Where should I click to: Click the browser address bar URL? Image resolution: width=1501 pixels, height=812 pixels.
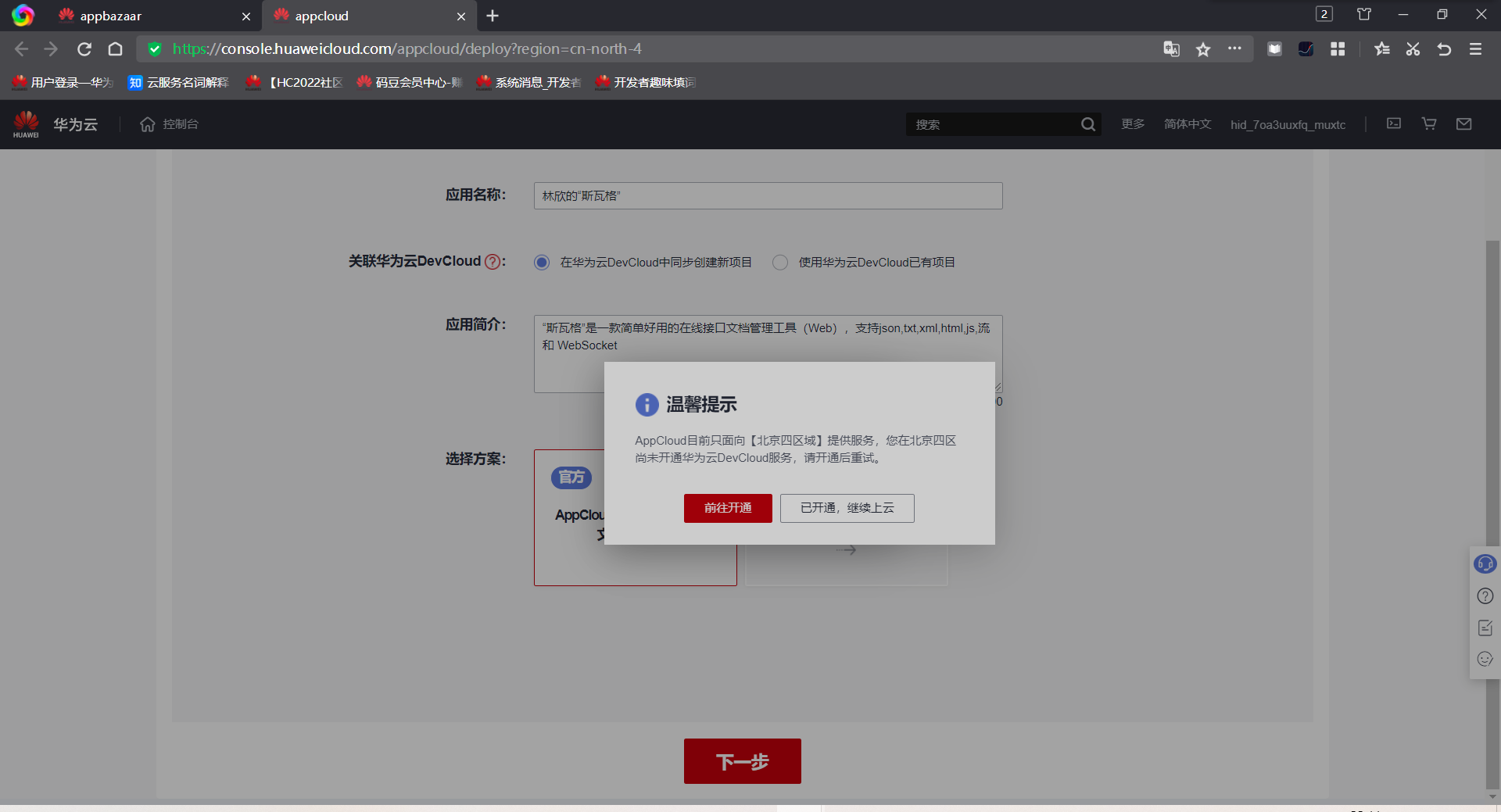pos(407,49)
